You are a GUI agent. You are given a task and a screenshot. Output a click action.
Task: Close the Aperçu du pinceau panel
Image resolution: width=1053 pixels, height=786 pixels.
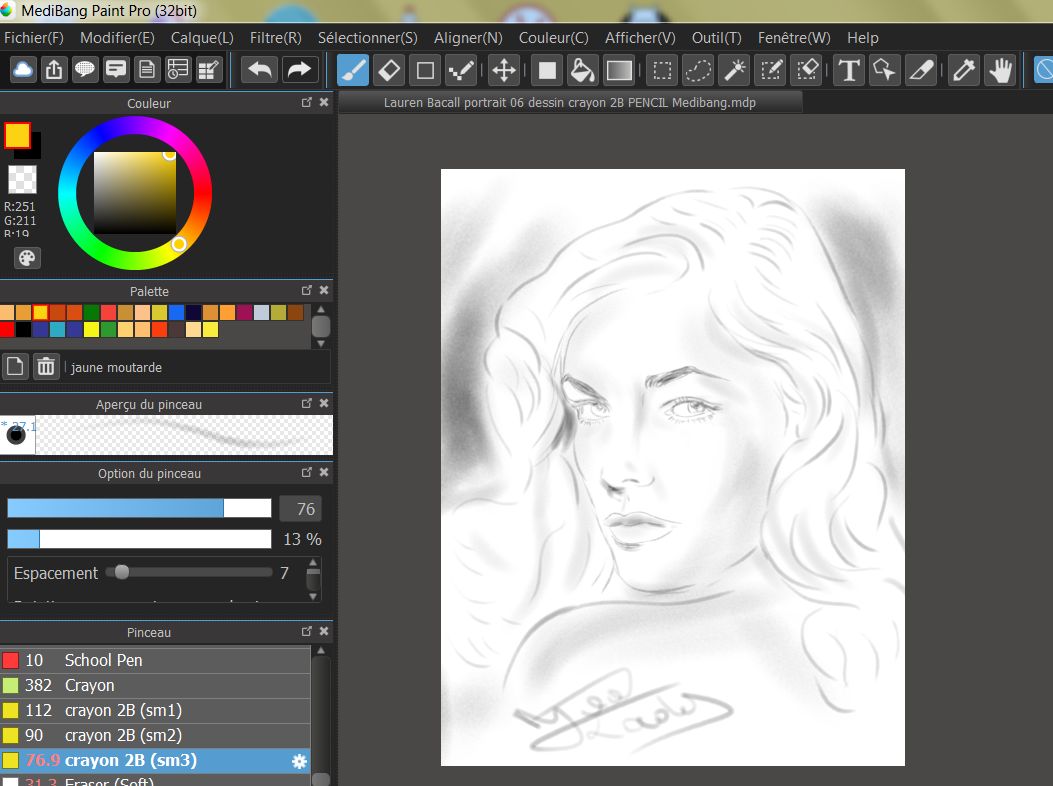pyautogui.click(x=324, y=403)
